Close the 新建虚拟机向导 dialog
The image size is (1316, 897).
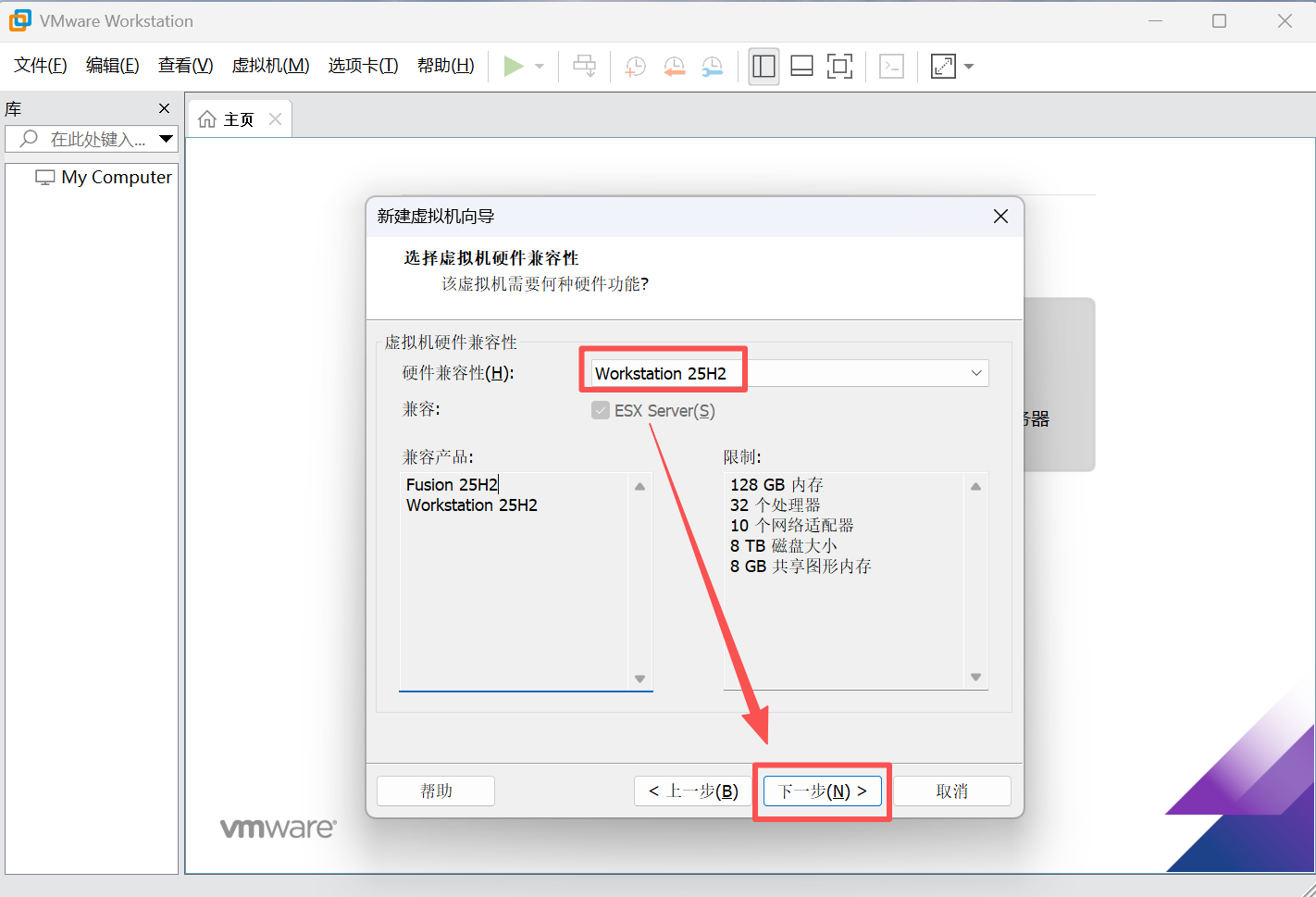(1000, 216)
